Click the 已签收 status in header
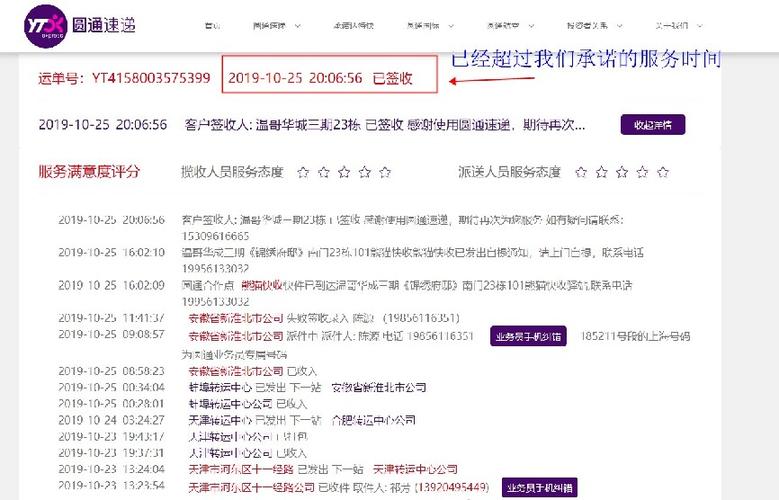 pyautogui.click(x=392, y=79)
